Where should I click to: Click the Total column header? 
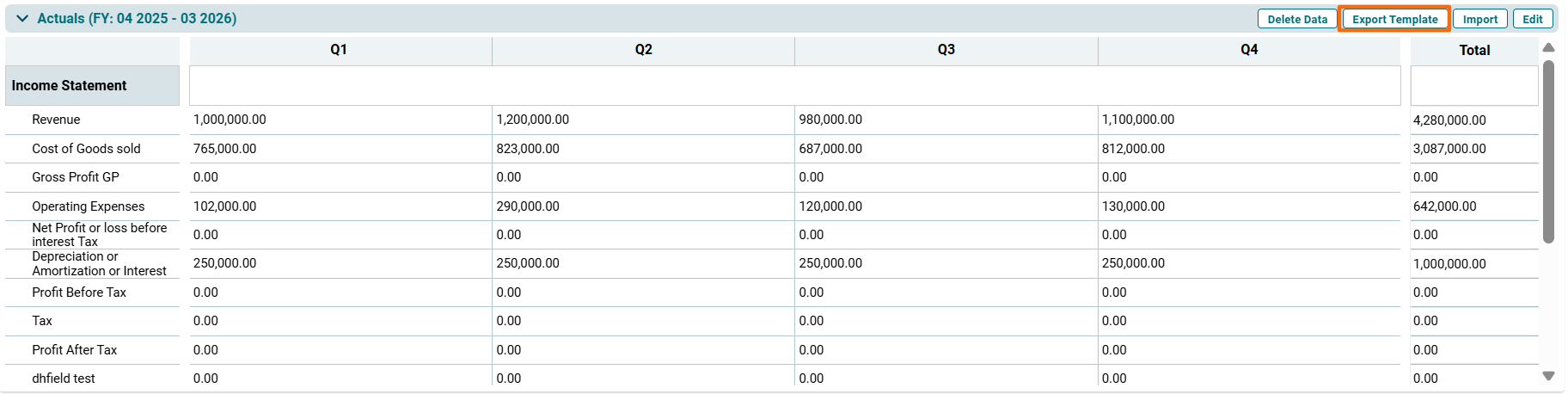[1474, 51]
